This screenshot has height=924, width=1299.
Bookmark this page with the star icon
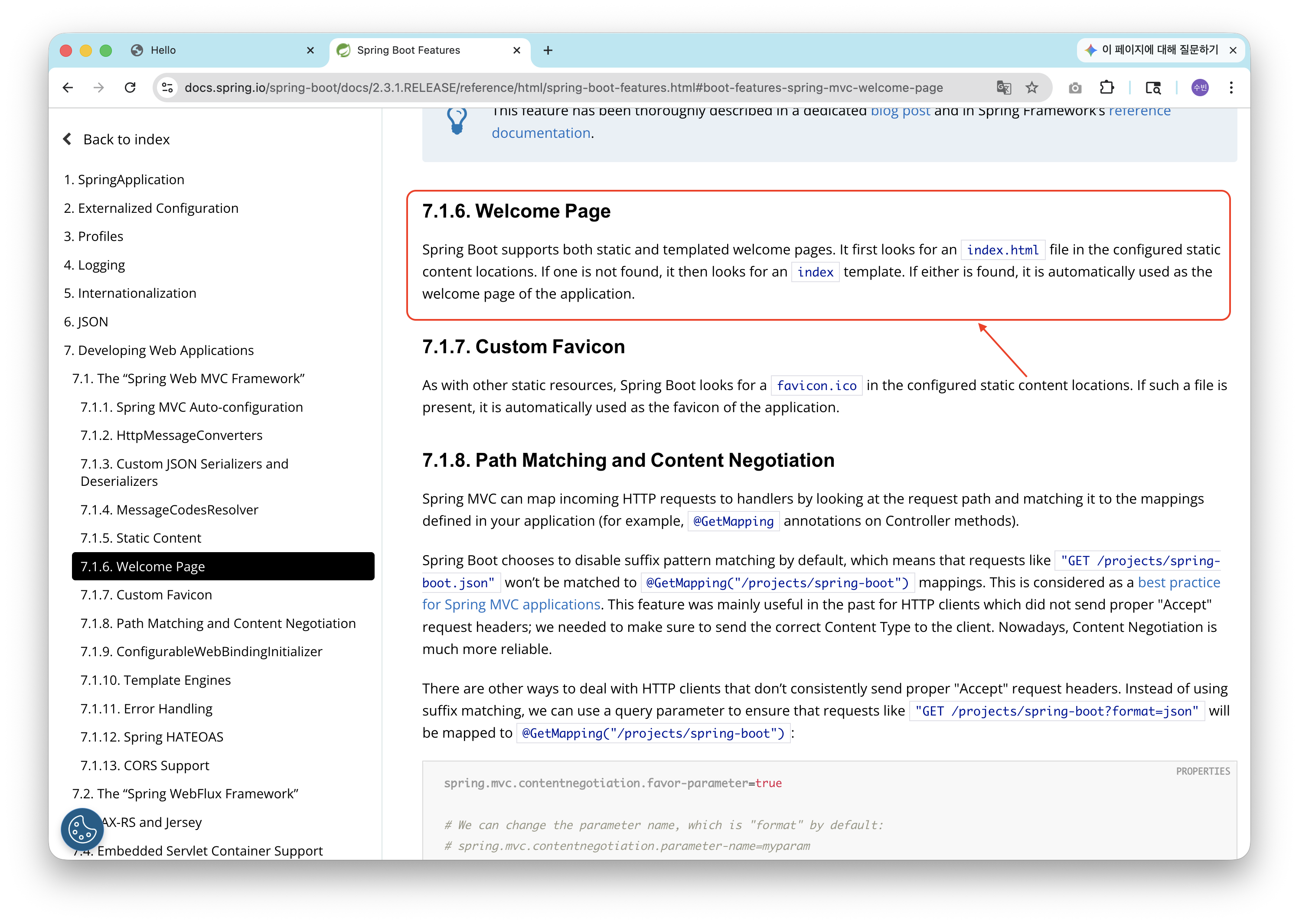pyautogui.click(x=1031, y=88)
